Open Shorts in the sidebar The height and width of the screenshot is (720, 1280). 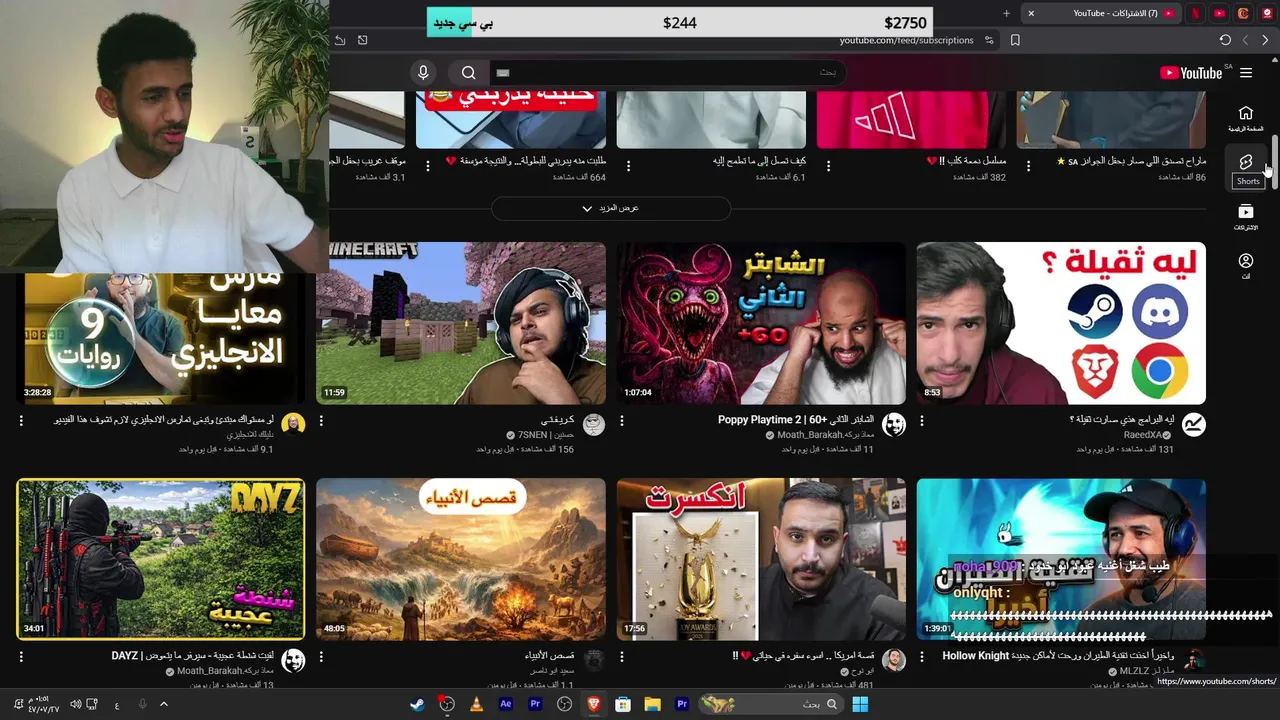1246,167
